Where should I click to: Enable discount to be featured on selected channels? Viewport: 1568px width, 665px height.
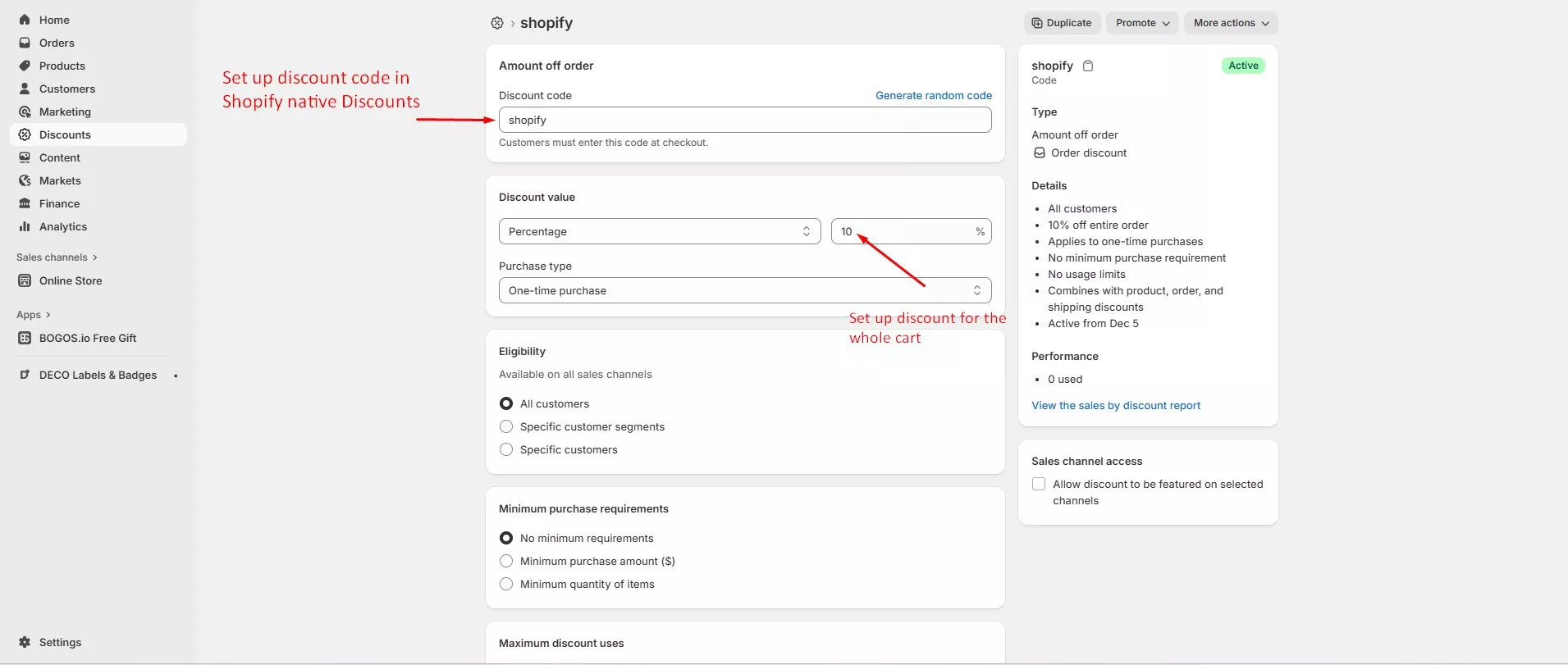coord(1039,484)
